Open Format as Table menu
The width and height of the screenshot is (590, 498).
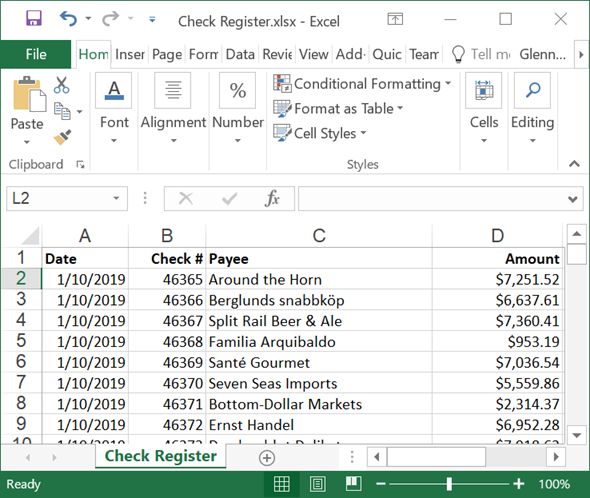pyautogui.click(x=338, y=108)
